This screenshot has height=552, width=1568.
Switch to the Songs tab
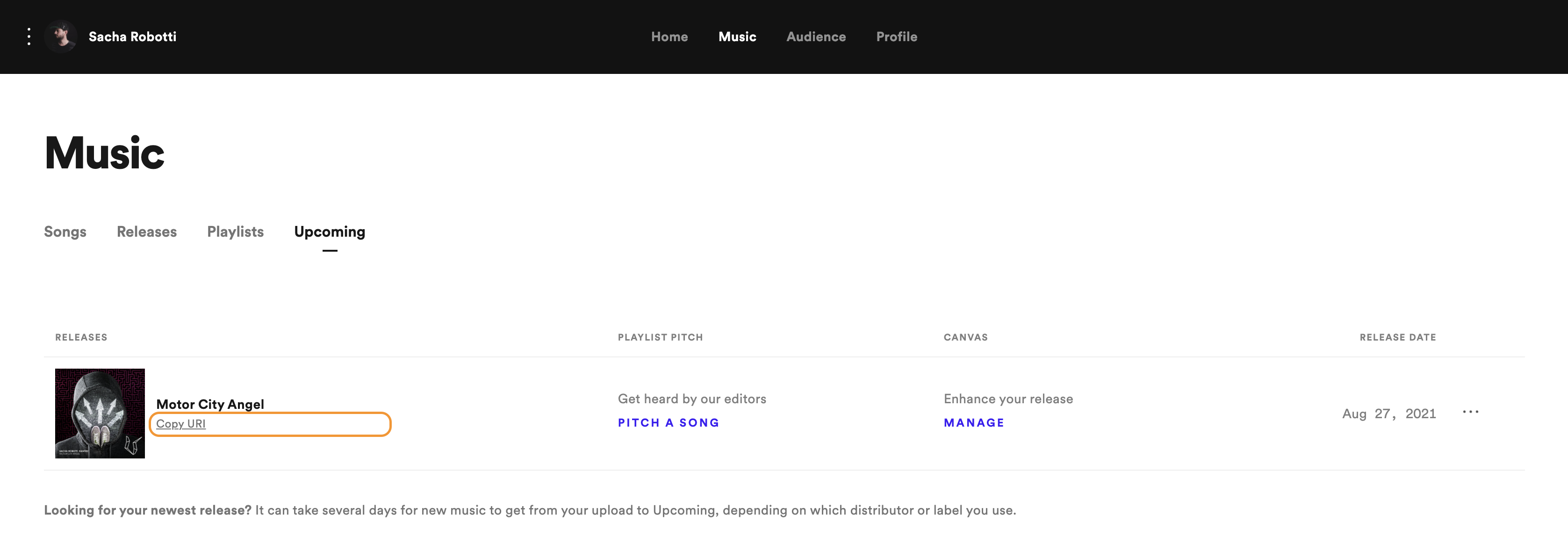pos(65,232)
